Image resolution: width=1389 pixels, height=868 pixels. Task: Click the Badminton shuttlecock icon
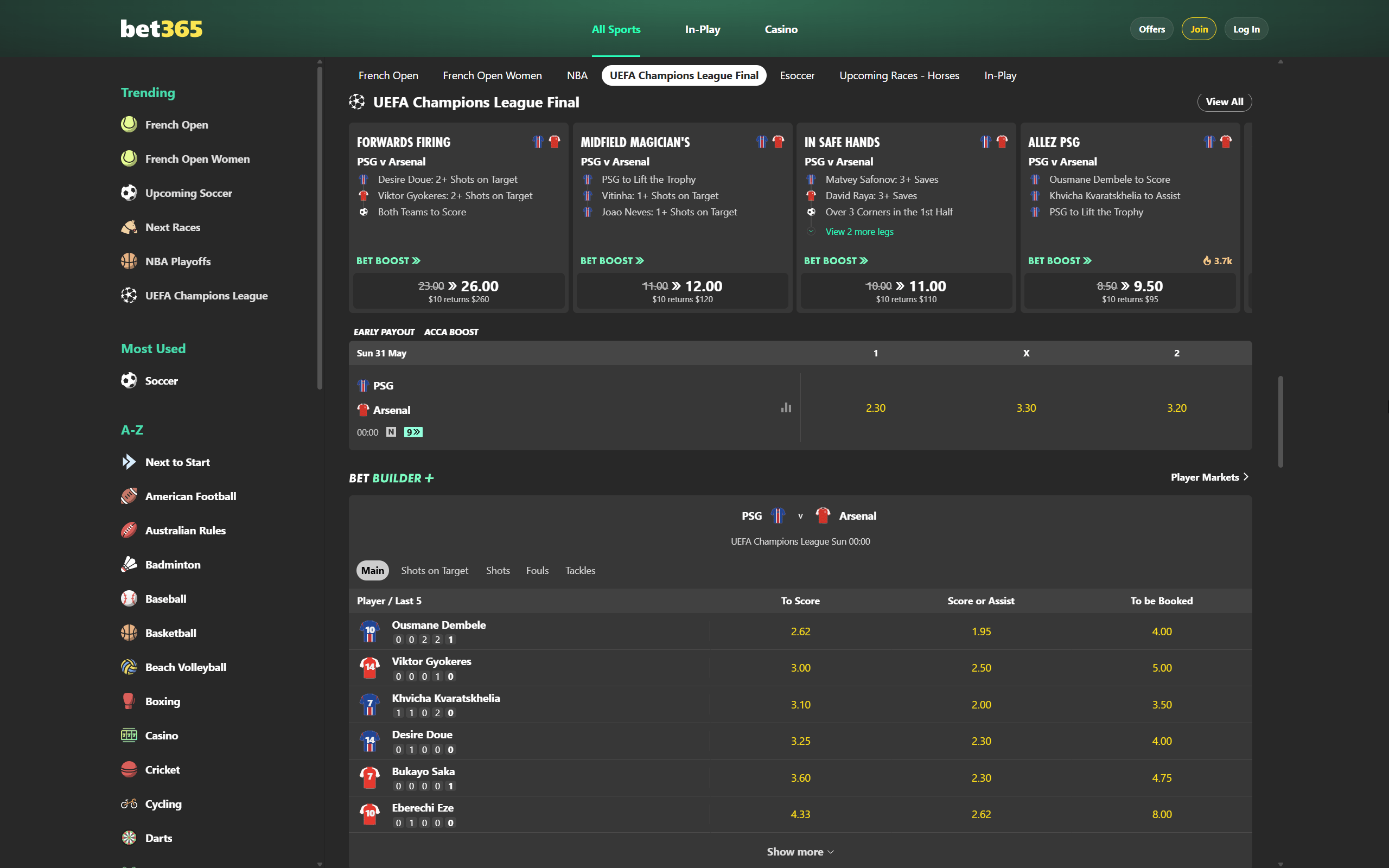pos(129,564)
